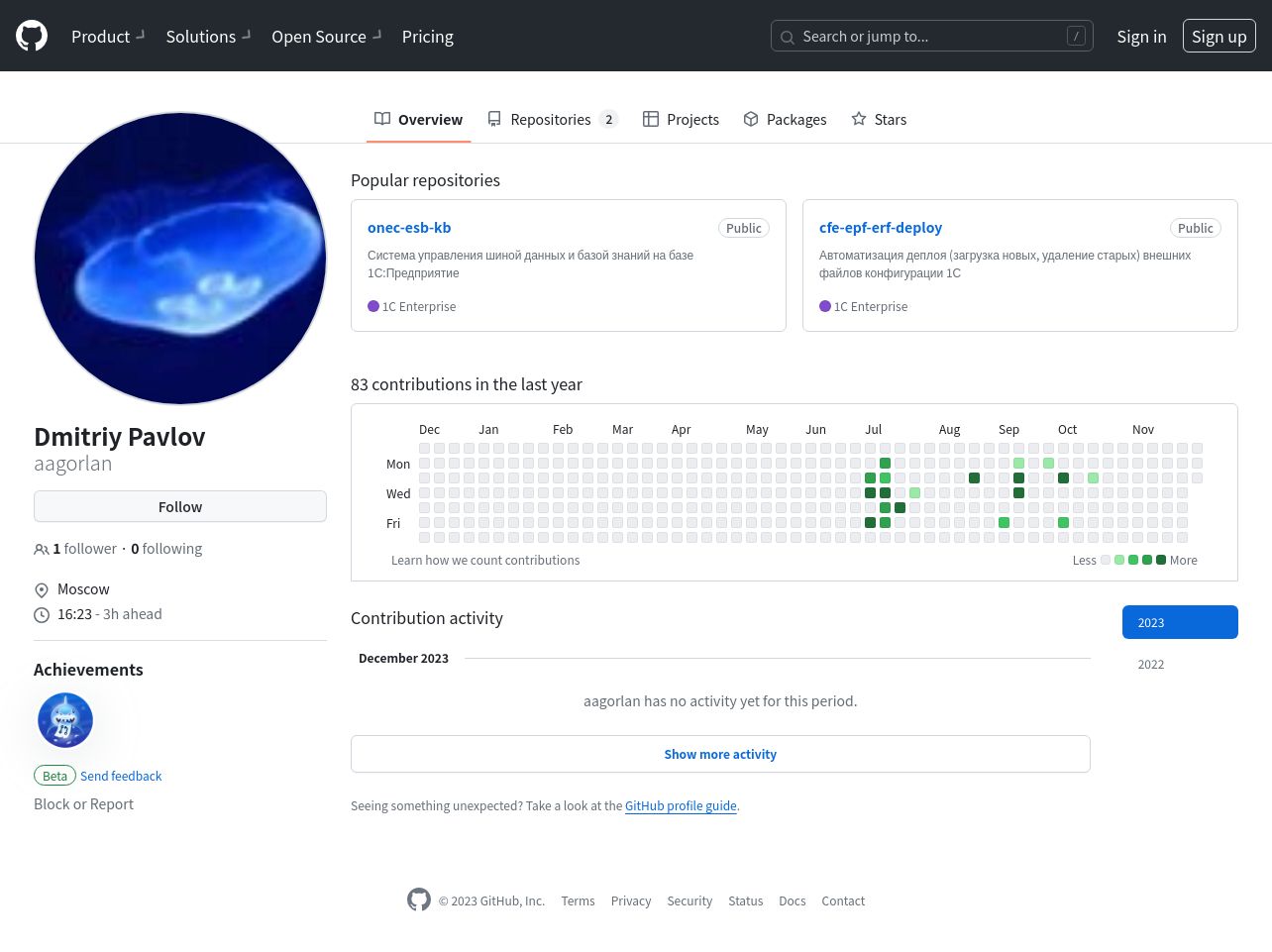This screenshot has width=1272, height=952.
Task: Click the Sign up button
Action: [x=1219, y=37]
